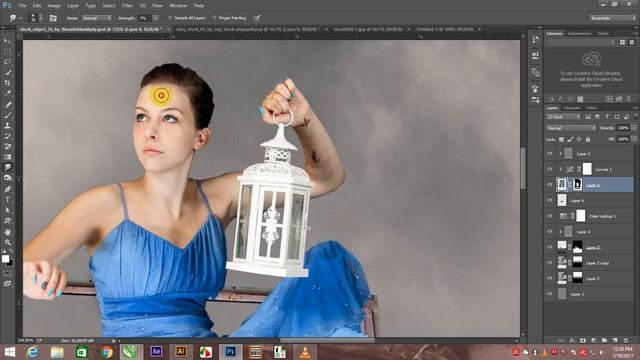Screen dimensions: 640x360
Task: Open Strength slider dropdown arrow
Action: (x=156, y=18)
